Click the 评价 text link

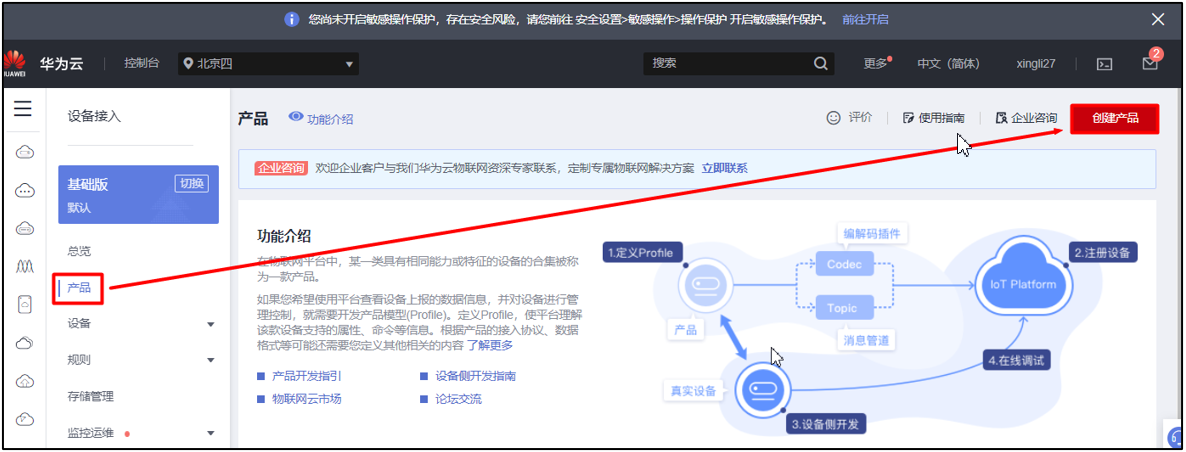860,117
